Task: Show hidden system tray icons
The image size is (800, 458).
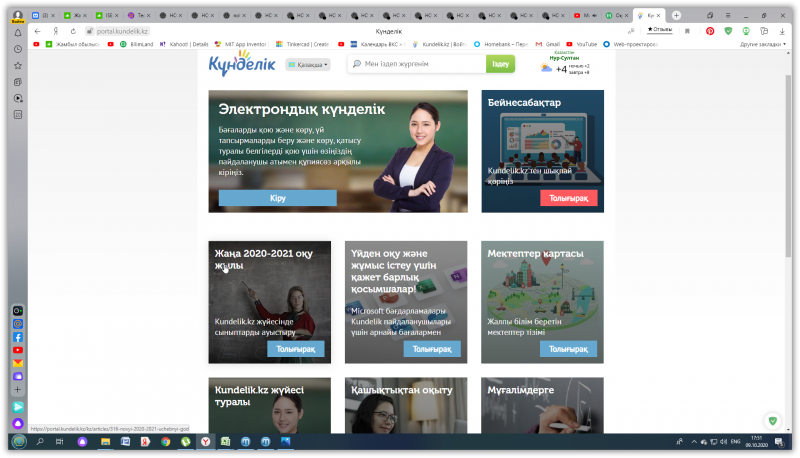Action: pos(693,442)
